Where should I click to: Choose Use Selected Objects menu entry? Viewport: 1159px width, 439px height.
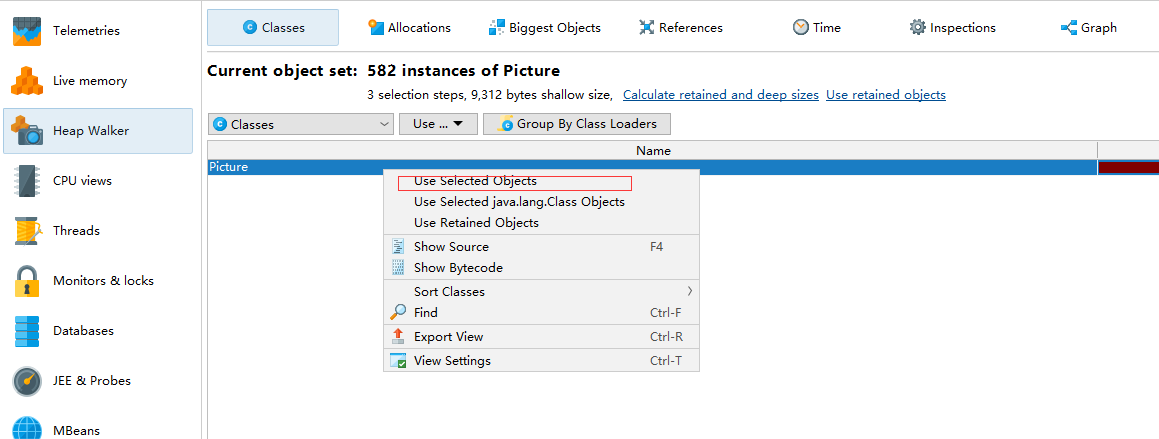[x=475, y=182]
